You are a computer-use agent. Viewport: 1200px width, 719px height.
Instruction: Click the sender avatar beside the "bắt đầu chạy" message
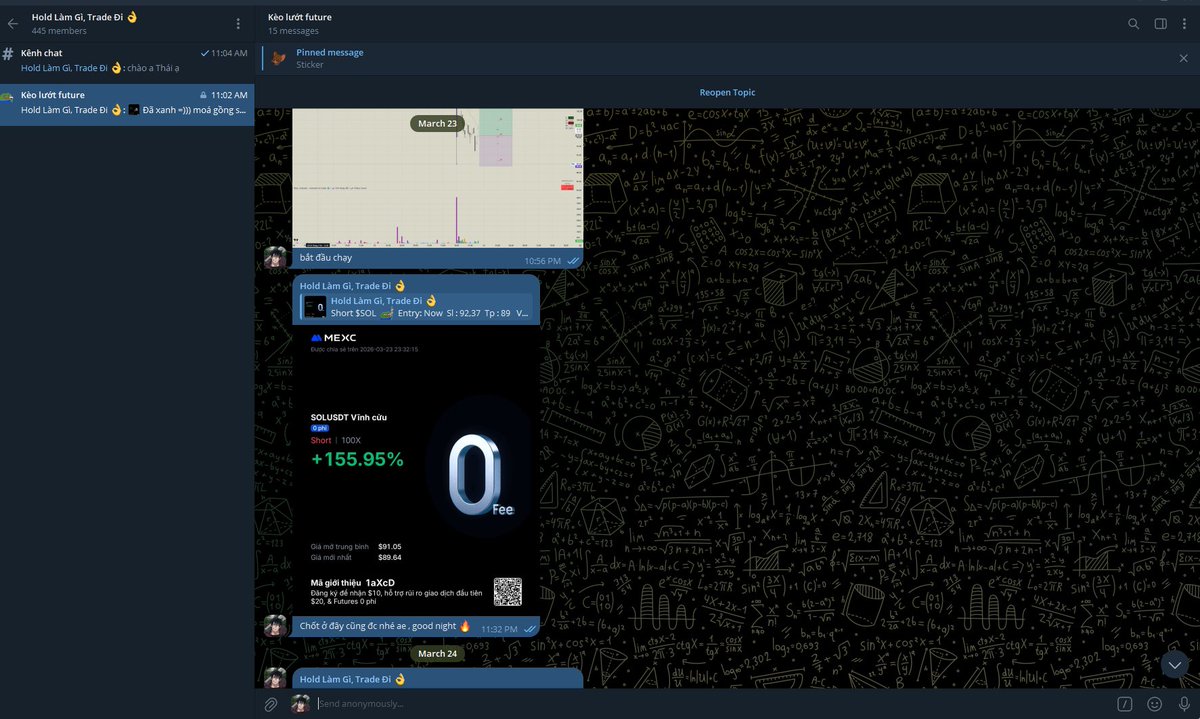[276, 257]
